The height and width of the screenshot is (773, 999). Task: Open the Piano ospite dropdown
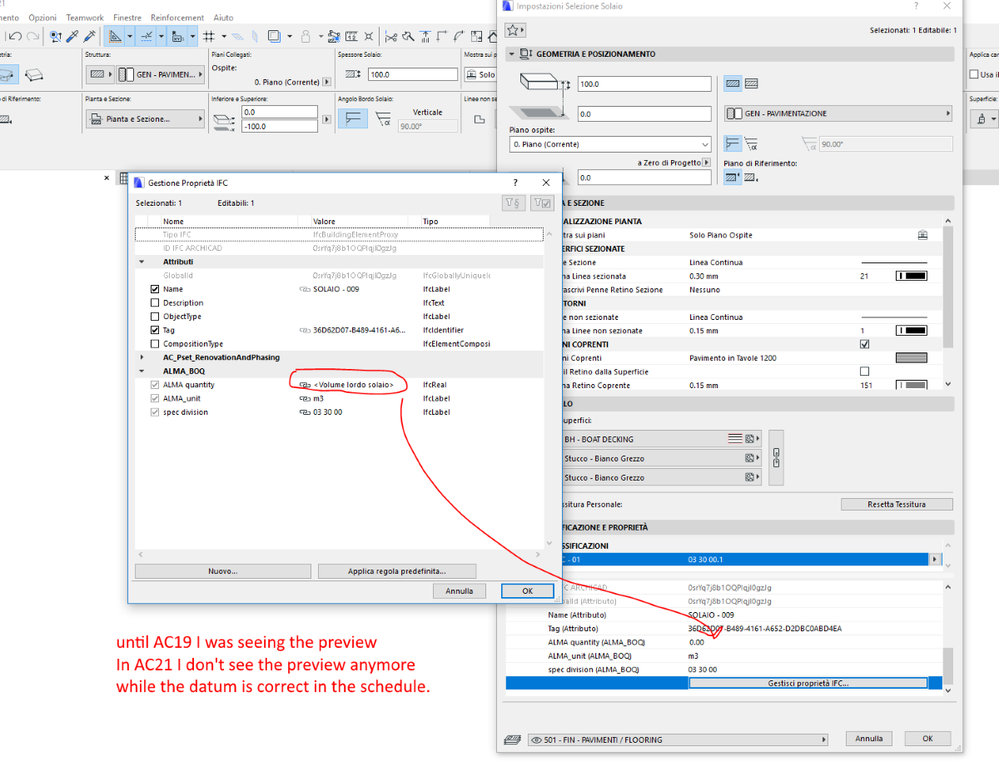tap(610, 145)
